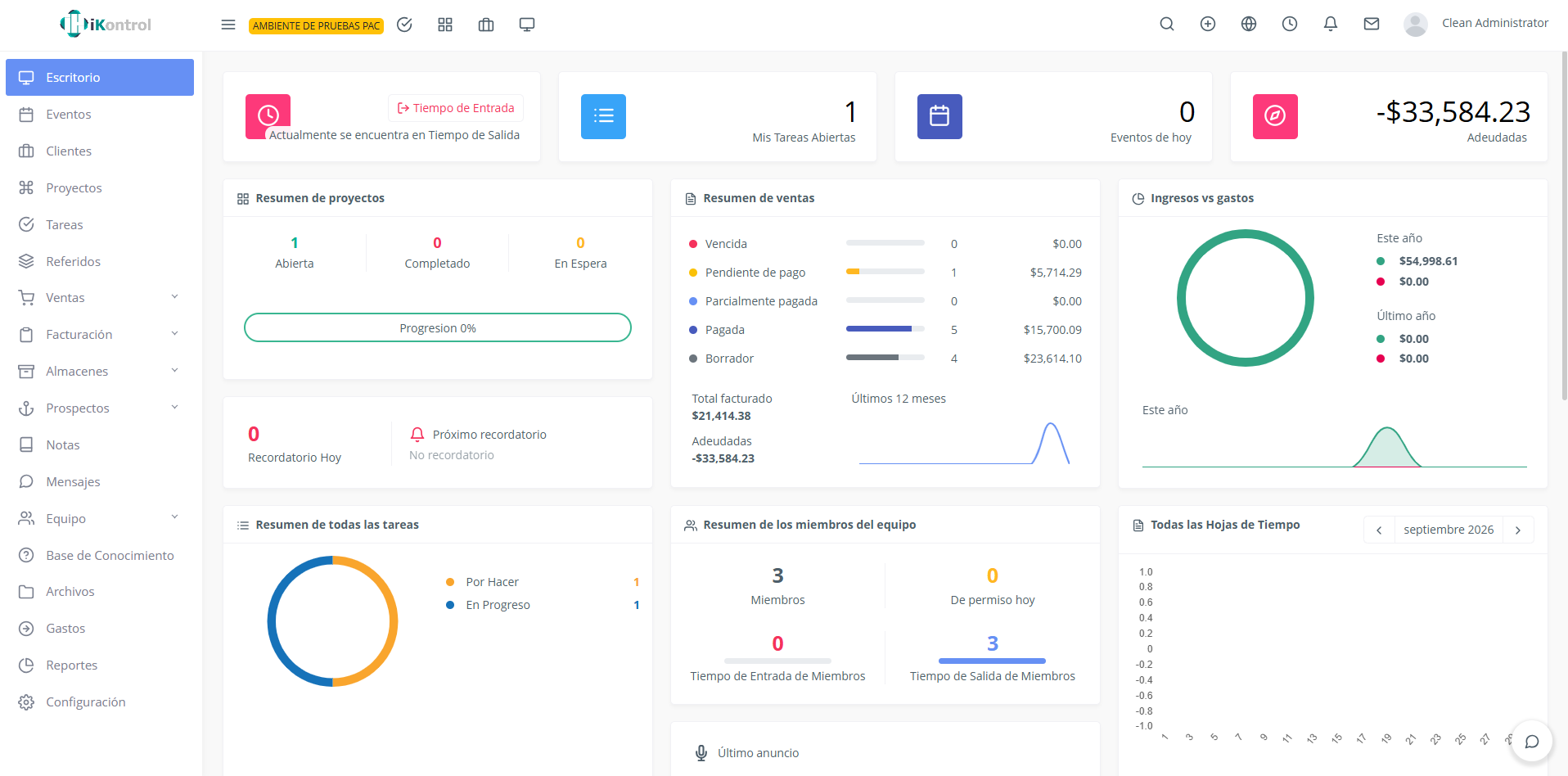Screen dimensions: 1568x776
Task: Click the Progresion 0% progress bar
Action: pos(438,327)
